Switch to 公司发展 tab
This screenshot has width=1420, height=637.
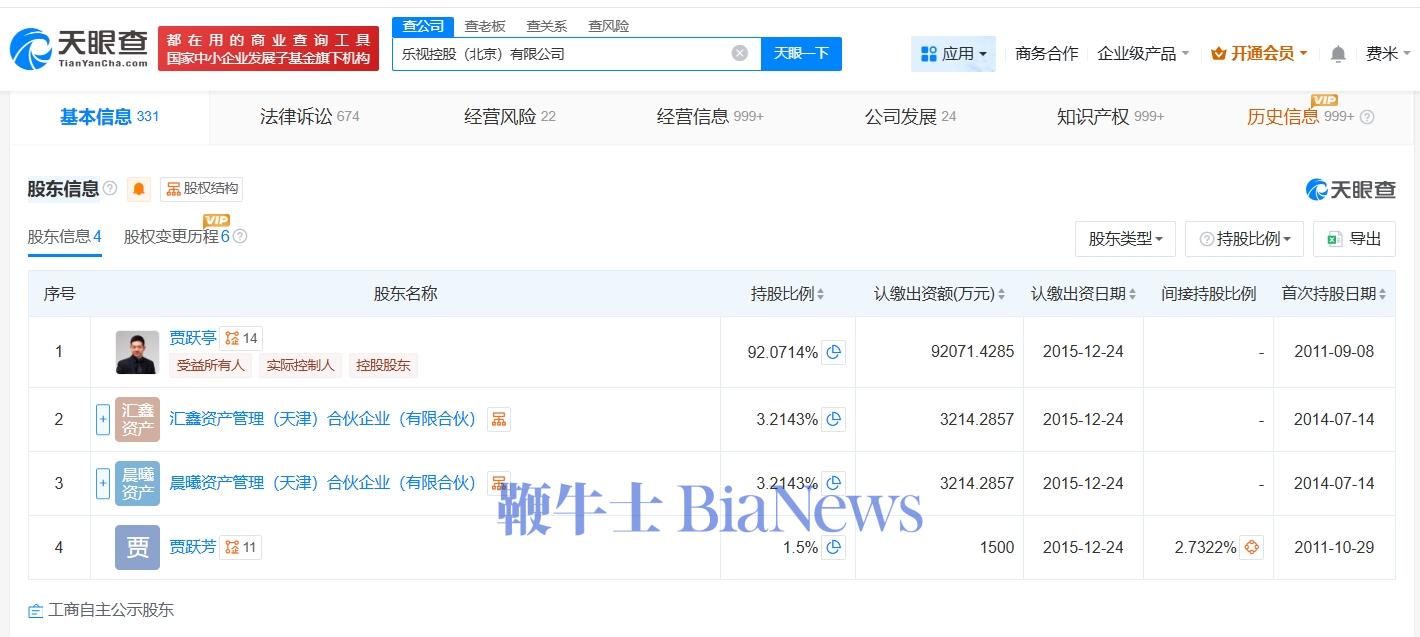(x=910, y=117)
